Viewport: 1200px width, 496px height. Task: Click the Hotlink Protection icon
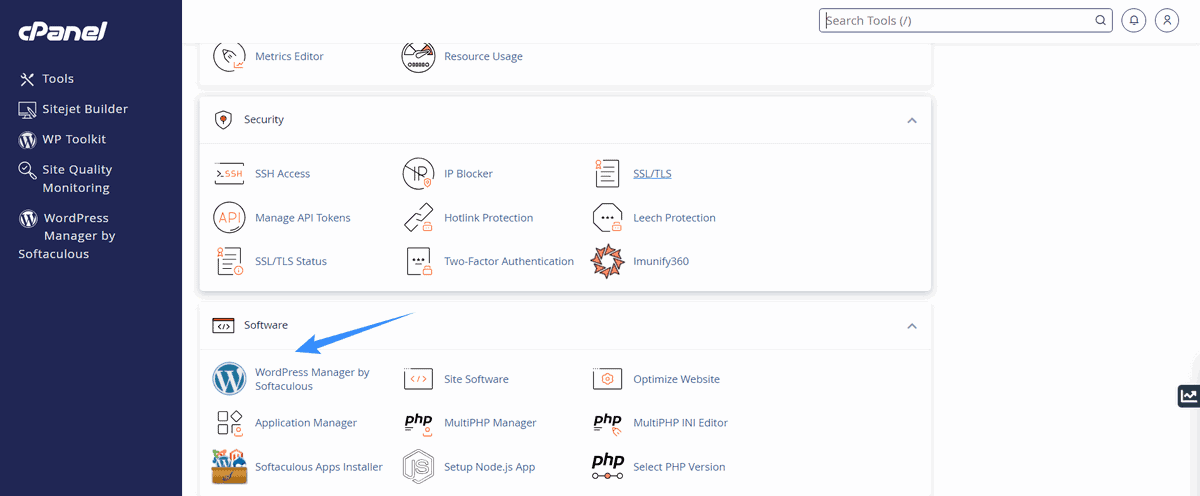[418, 218]
